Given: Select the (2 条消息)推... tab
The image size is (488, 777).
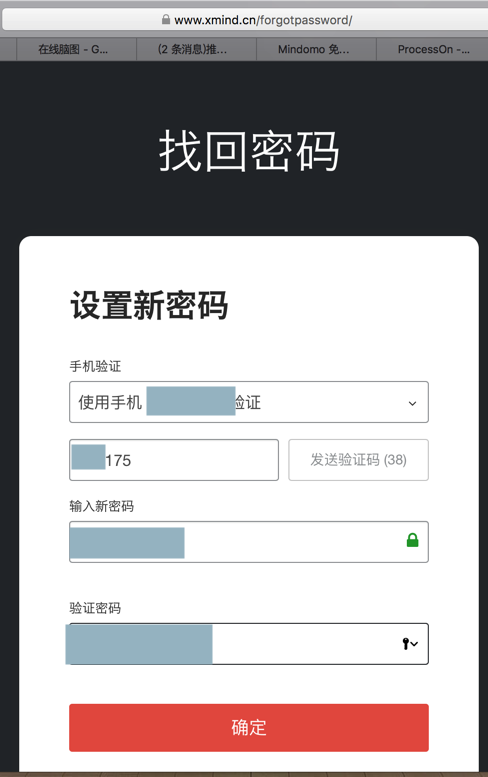Looking at the screenshot, I should 193,49.
